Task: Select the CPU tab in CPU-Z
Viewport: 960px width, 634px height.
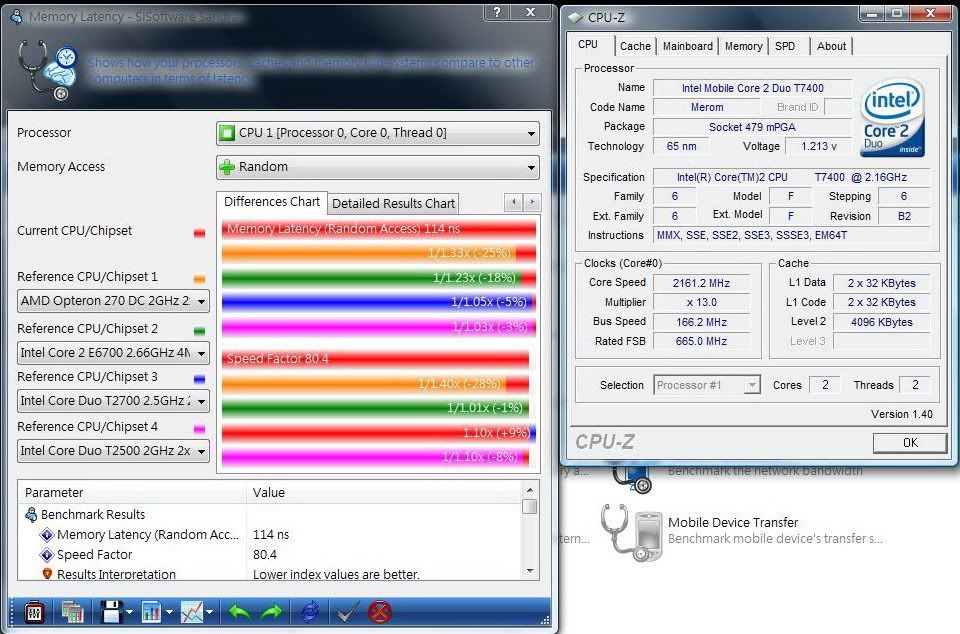Action: click(x=588, y=44)
